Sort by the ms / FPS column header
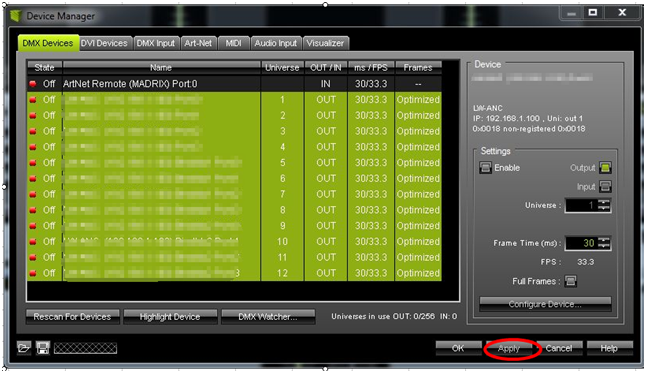Image resolution: width=646 pixels, height=373 pixels. click(x=371, y=68)
